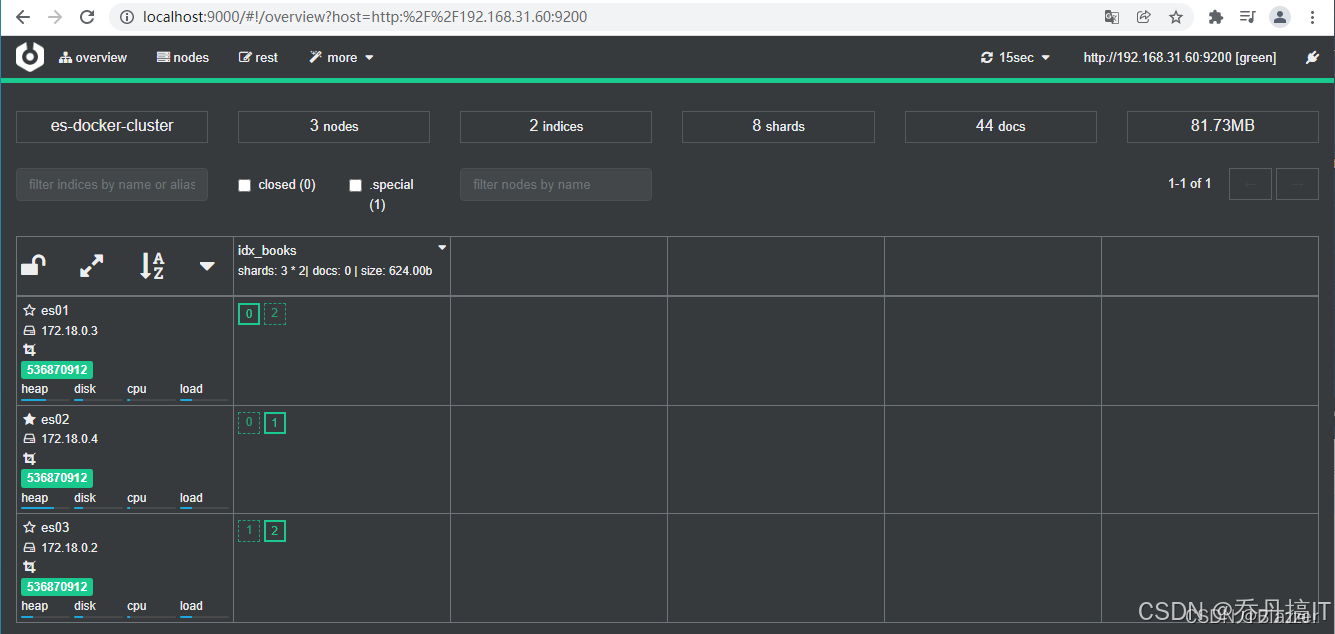The width and height of the screenshot is (1335, 634).
Task: Click the browser back arrow
Action: click(x=23, y=17)
